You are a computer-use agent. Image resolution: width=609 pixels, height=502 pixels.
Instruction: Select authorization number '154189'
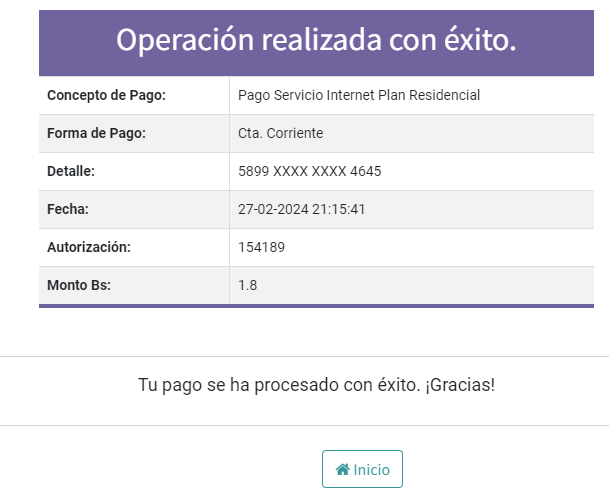coord(261,247)
